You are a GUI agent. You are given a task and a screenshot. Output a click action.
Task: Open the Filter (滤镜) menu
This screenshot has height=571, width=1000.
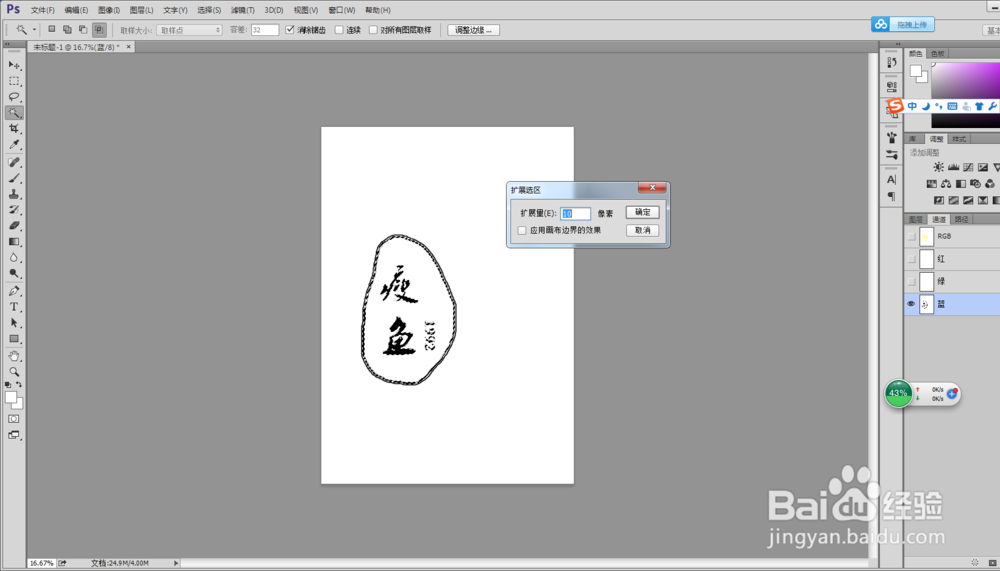coord(242,10)
